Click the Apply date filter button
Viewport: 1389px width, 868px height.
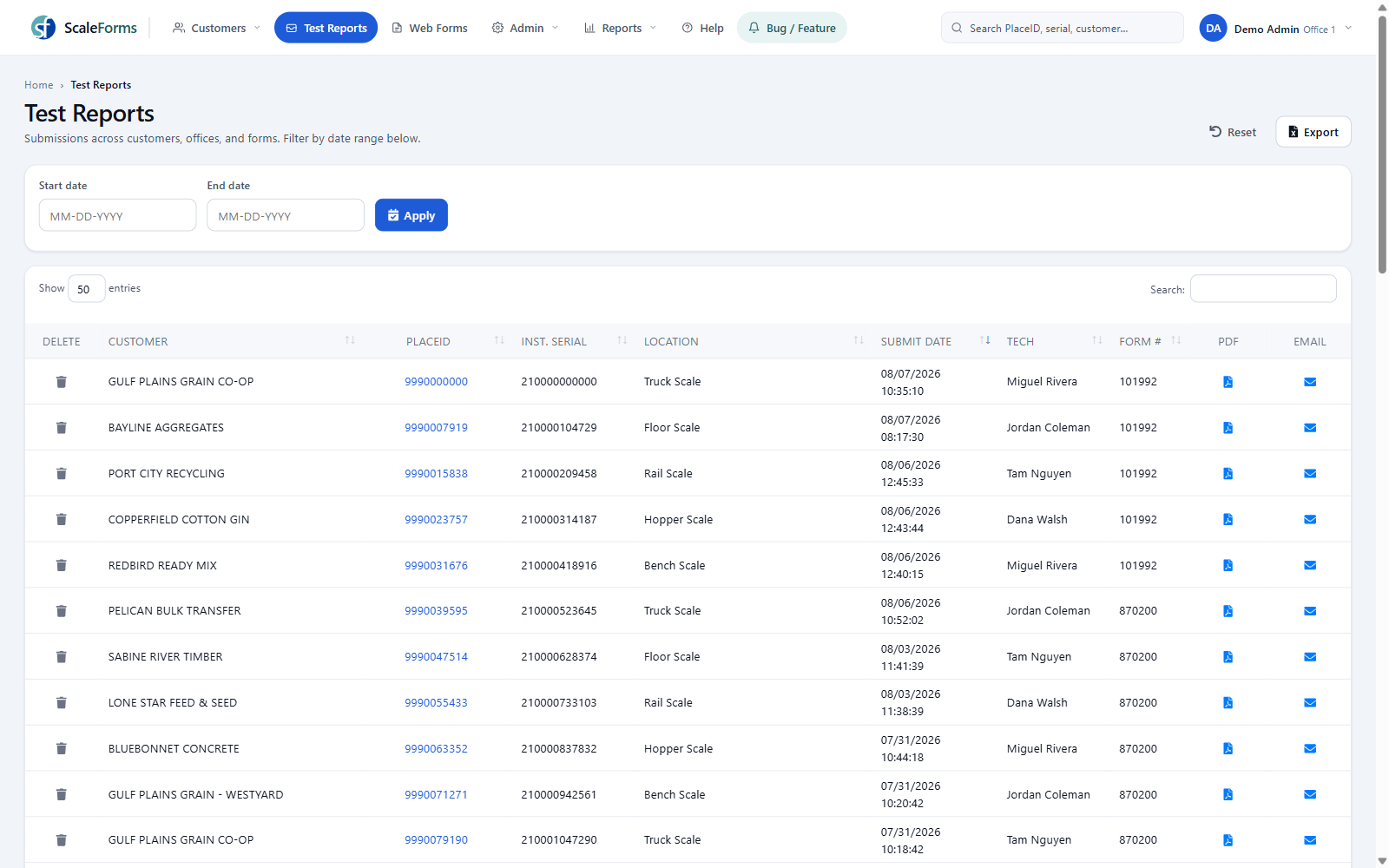411,215
